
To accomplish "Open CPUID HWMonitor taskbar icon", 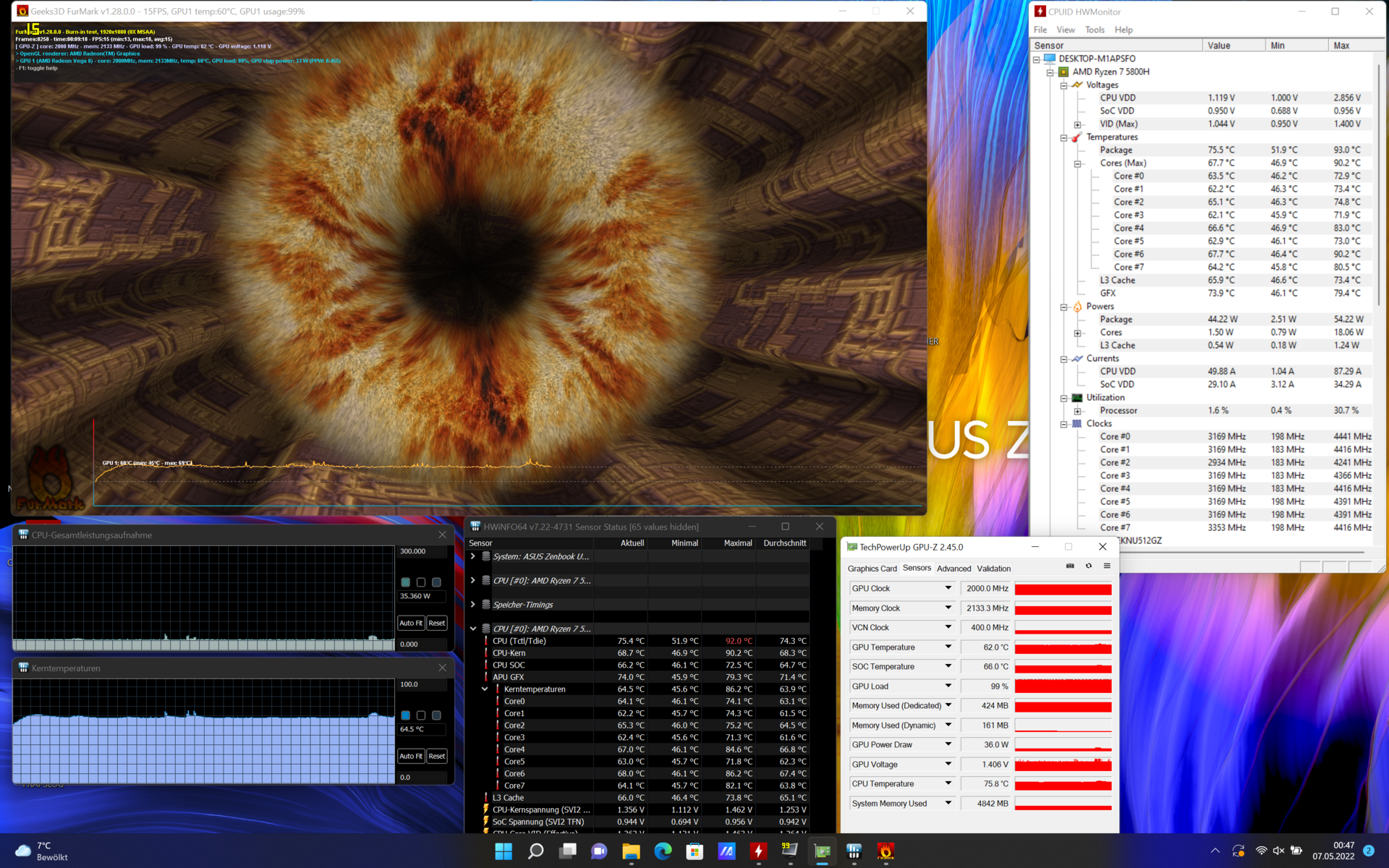I will click(x=758, y=851).
